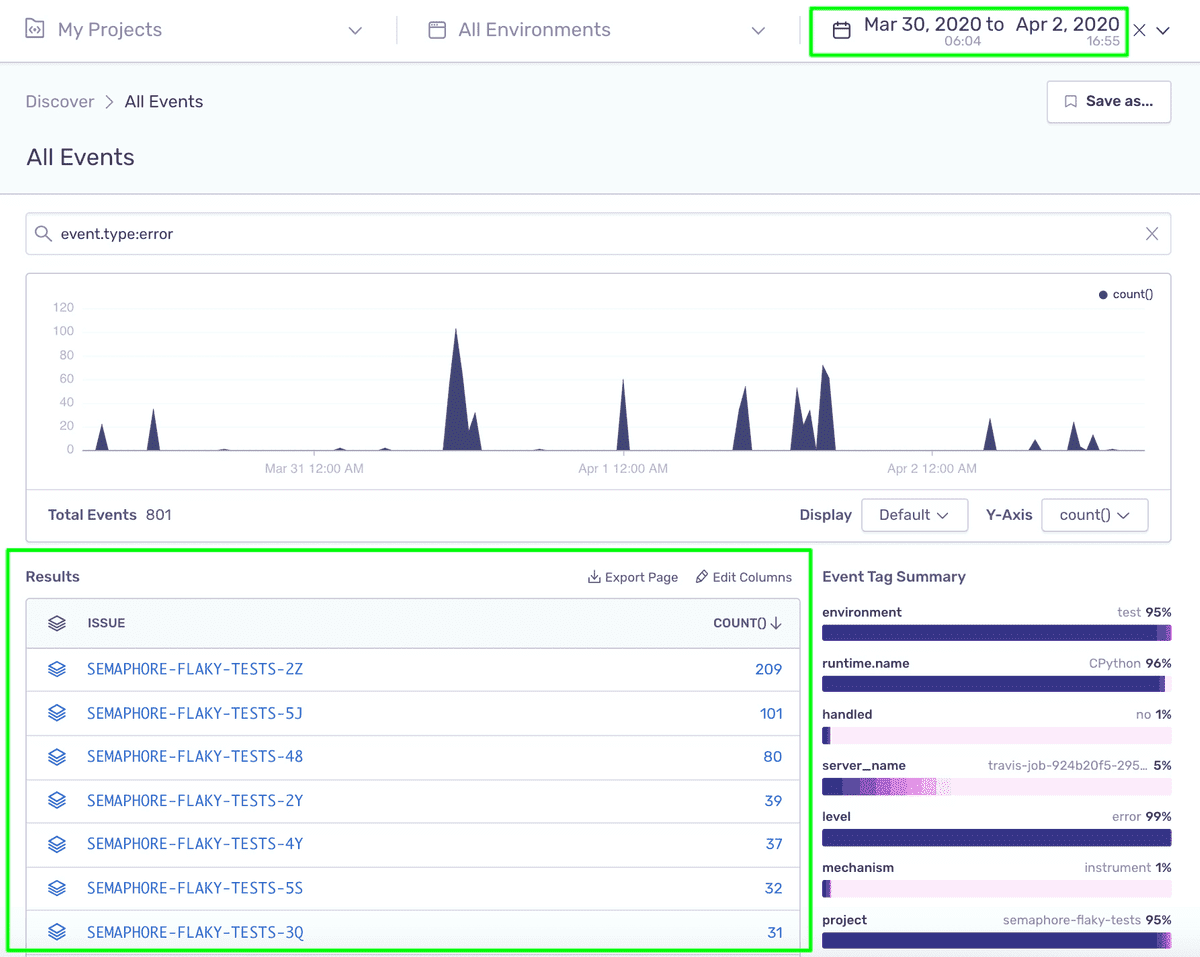Open issue SEMAPHORE-FLAKY-TESTS-5J
This screenshot has width=1200, height=957.
point(195,713)
